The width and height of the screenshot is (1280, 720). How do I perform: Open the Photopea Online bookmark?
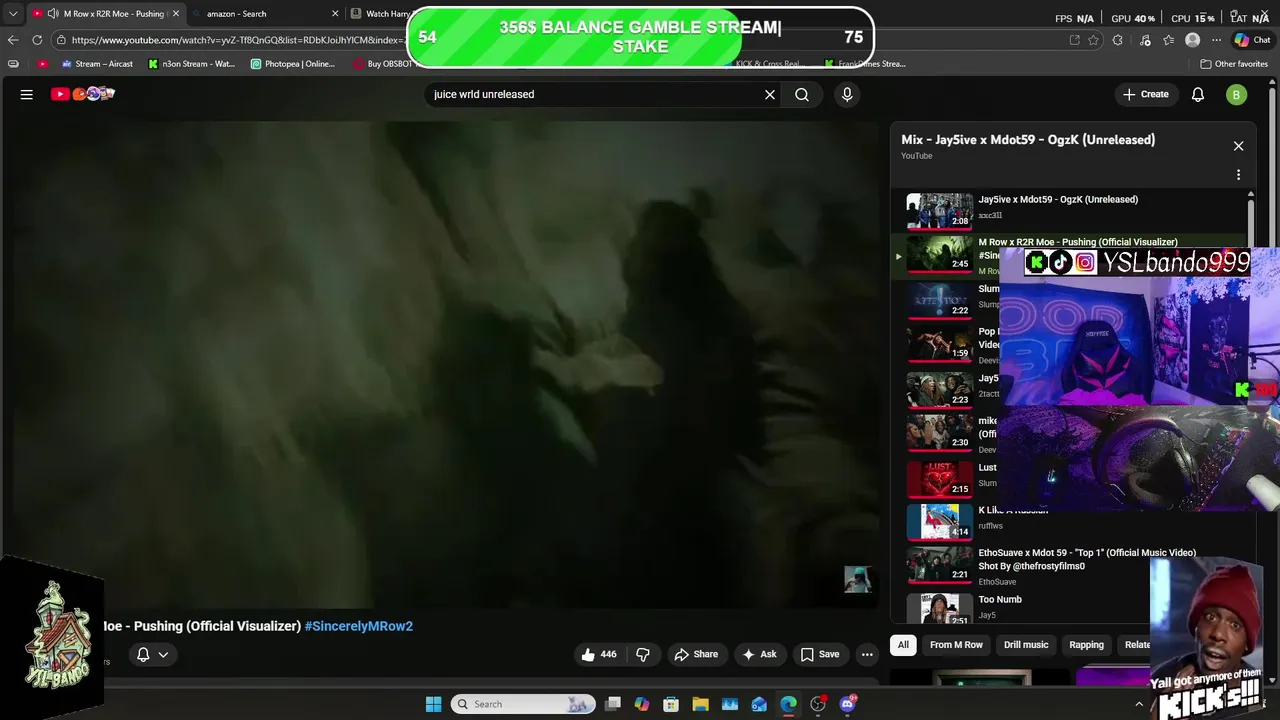click(293, 64)
